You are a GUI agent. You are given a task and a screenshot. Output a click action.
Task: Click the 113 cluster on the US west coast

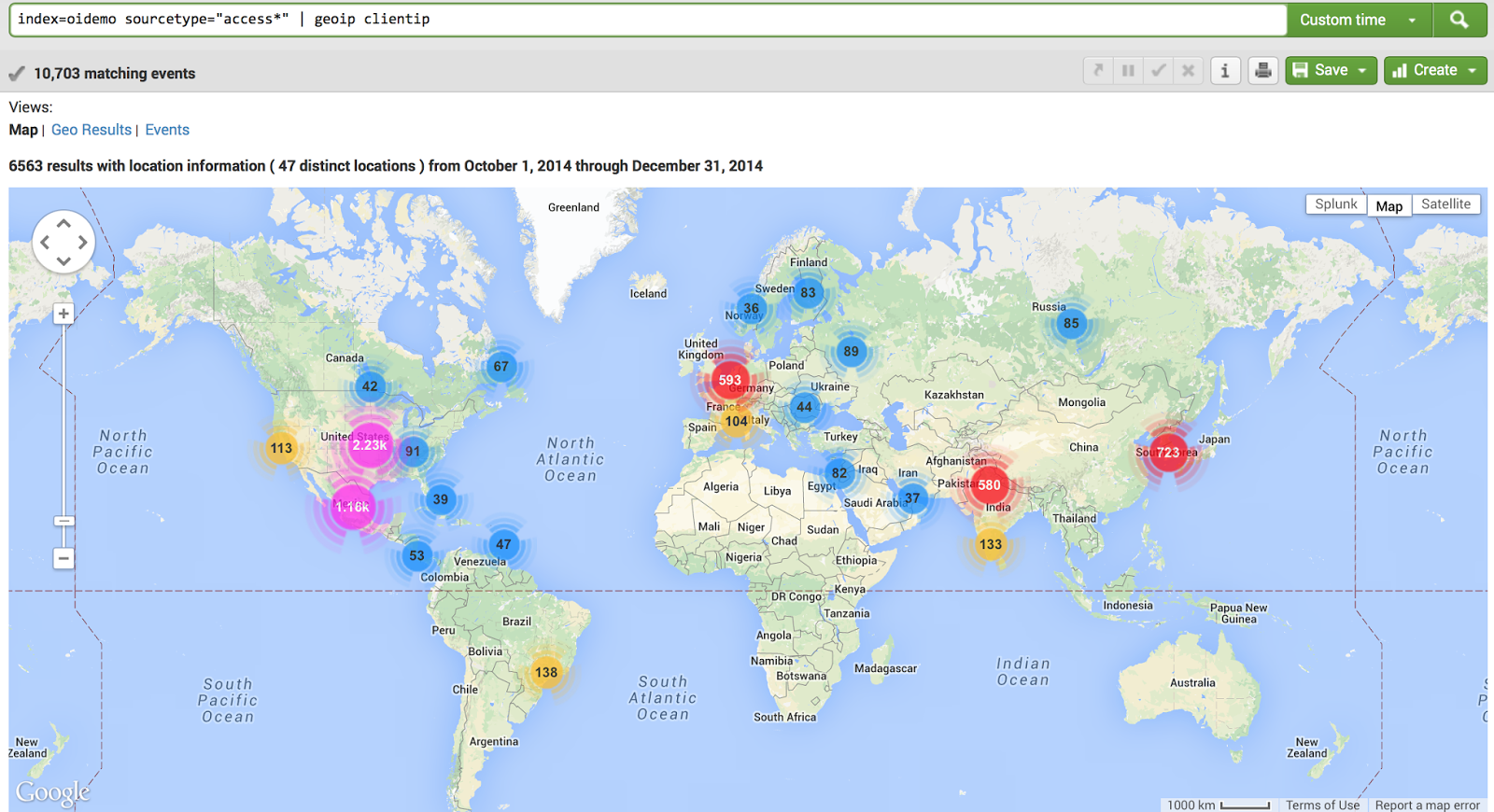coord(281,448)
